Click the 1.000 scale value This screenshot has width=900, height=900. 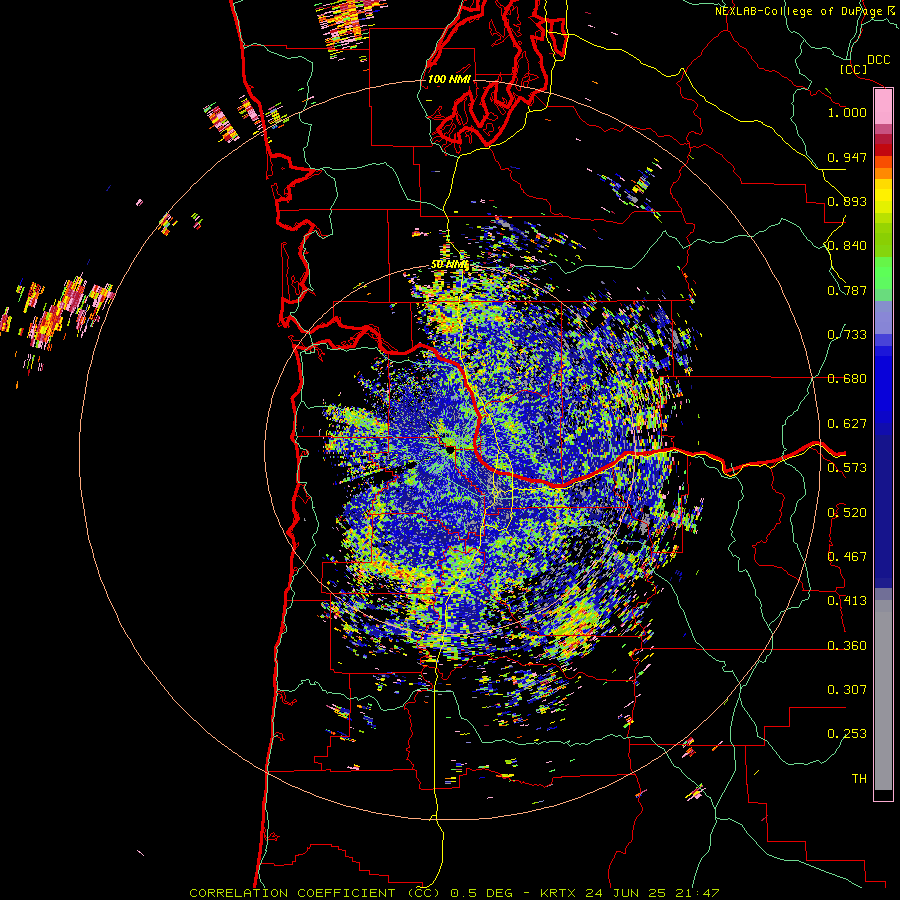(x=847, y=112)
